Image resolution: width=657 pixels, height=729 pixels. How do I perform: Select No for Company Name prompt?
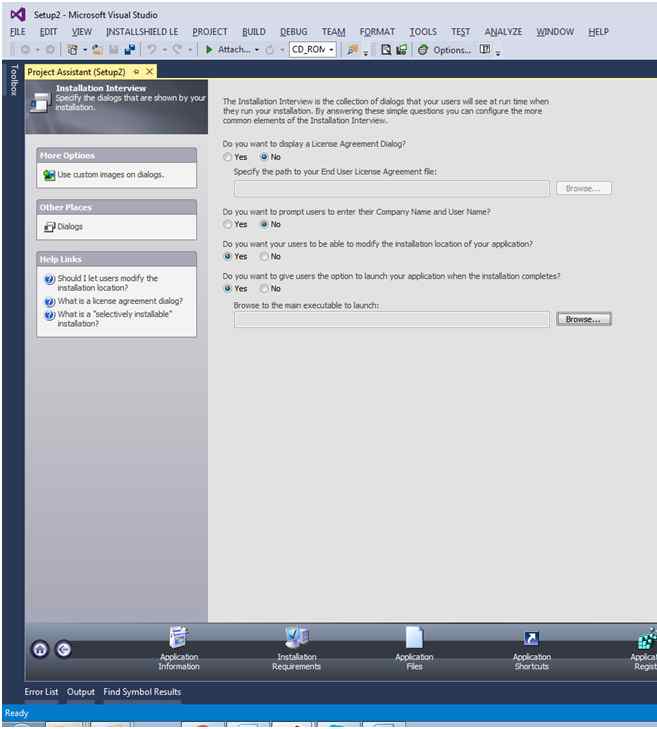264,225
